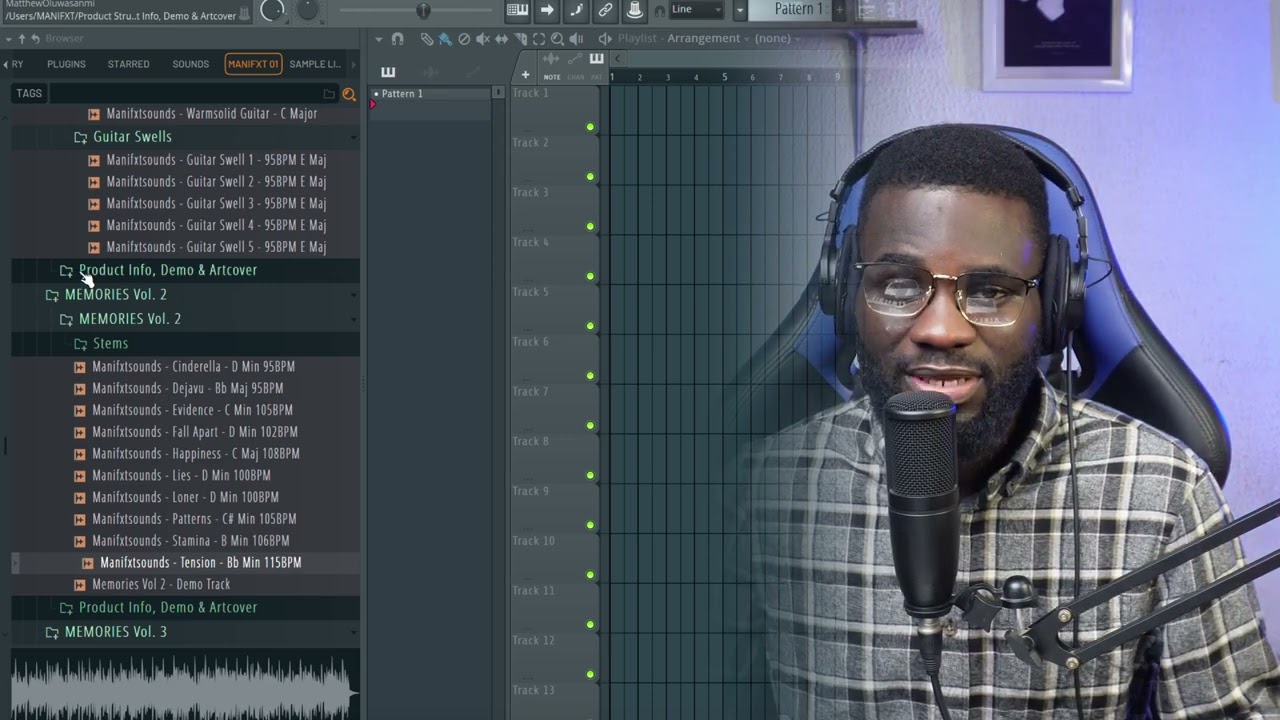Viewport: 1280px width, 720px height.
Task: Adjust the top toolbar horizontal slider knob
Action: click(423, 11)
